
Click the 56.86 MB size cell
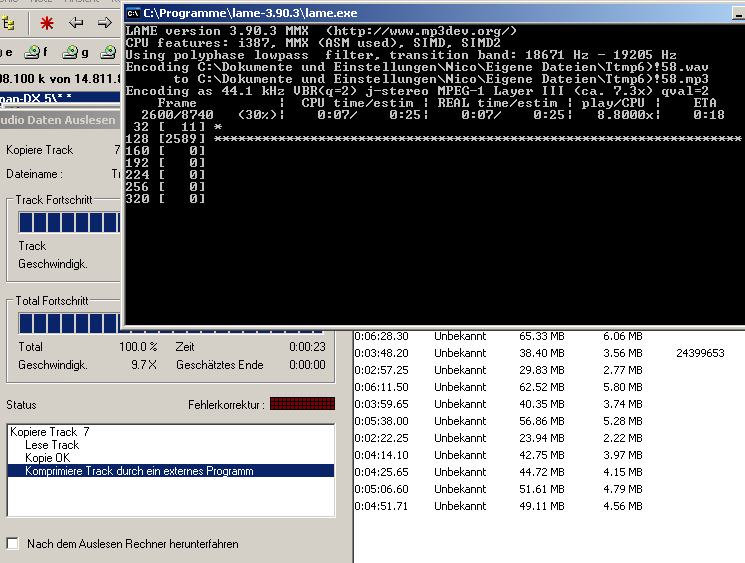(542, 421)
